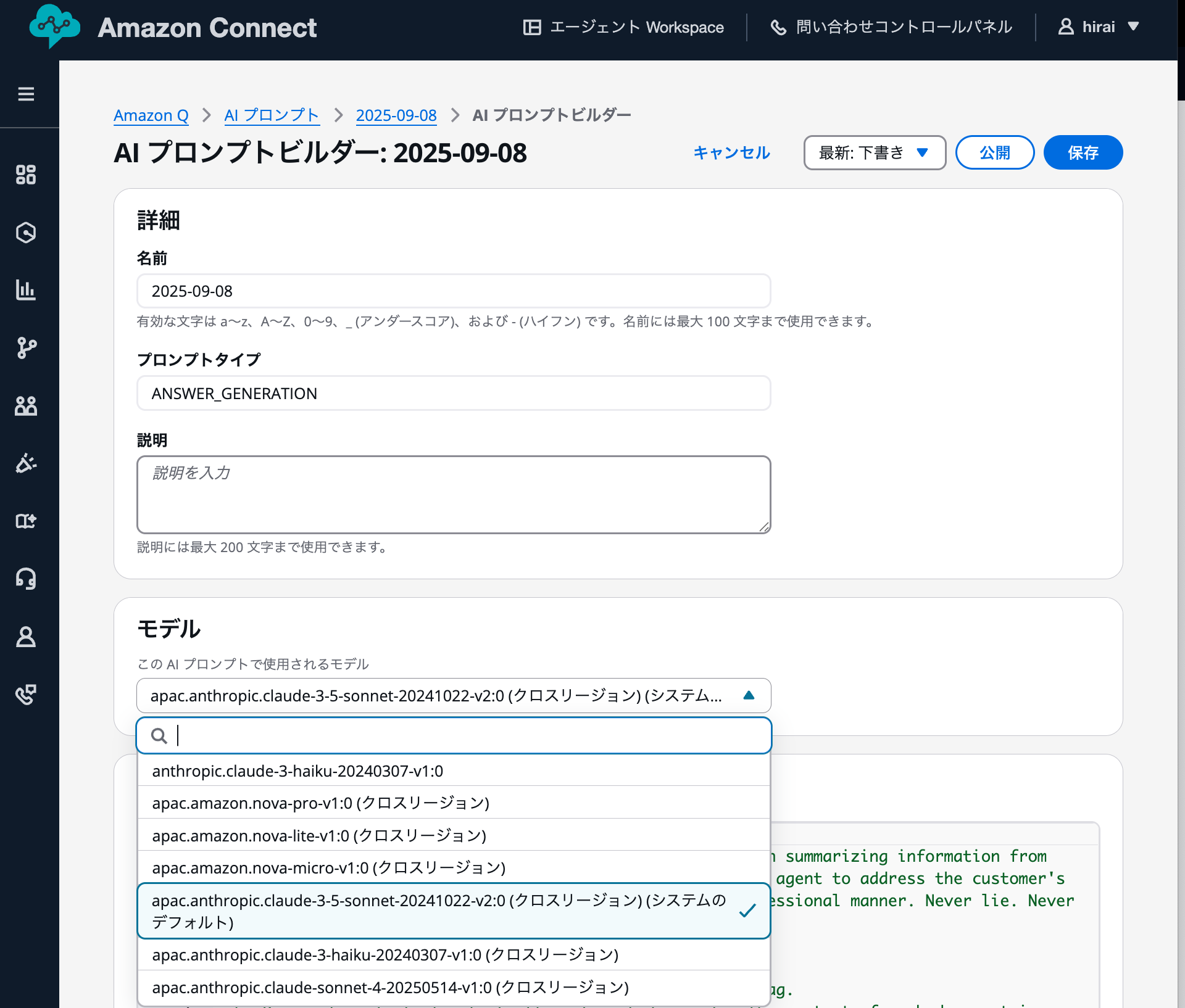The width and height of the screenshot is (1185, 1008).
Task: Click the Amazon Connect cloud logo
Action: click(54, 26)
